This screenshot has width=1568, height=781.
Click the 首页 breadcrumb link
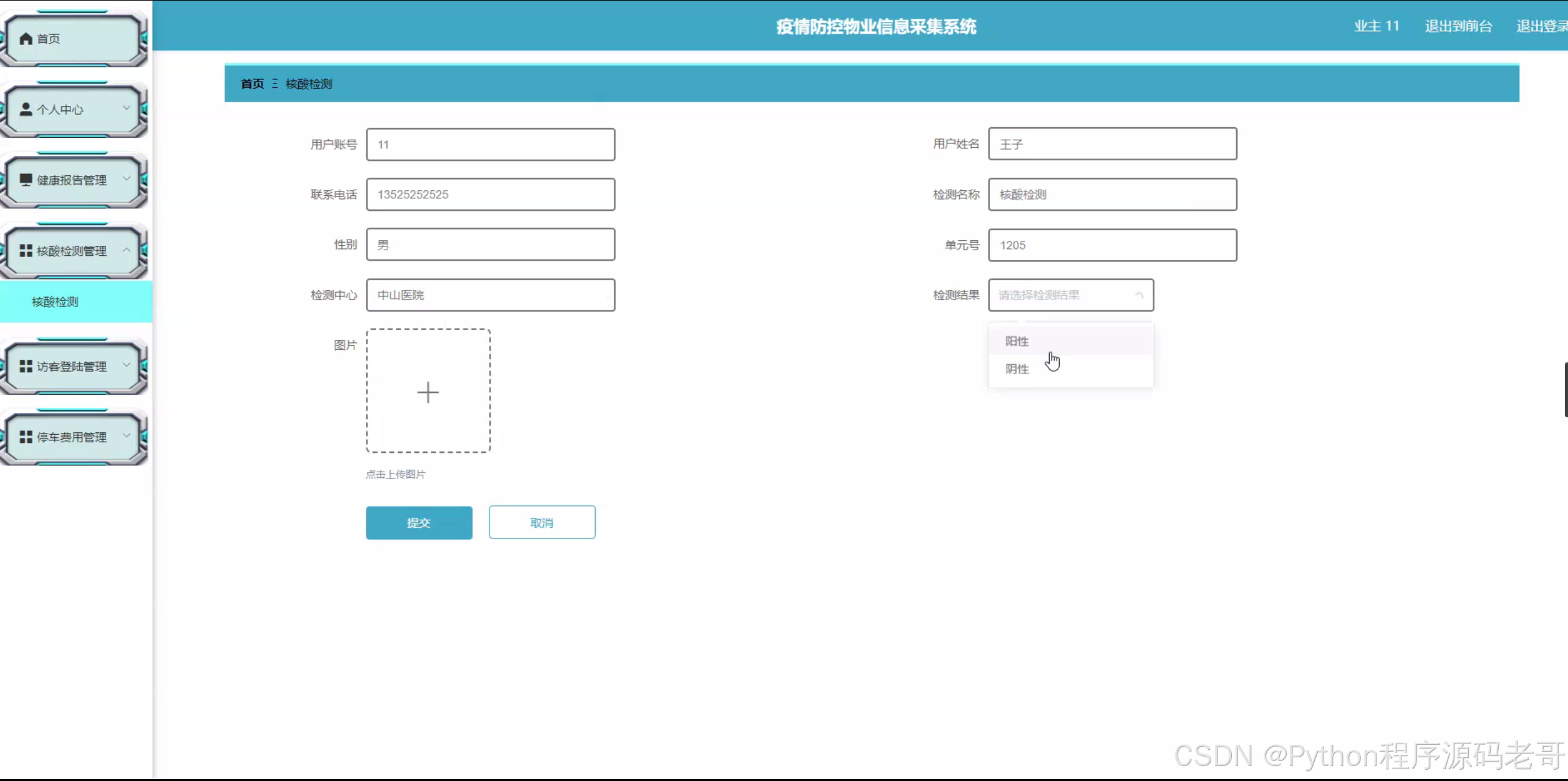(x=252, y=84)
